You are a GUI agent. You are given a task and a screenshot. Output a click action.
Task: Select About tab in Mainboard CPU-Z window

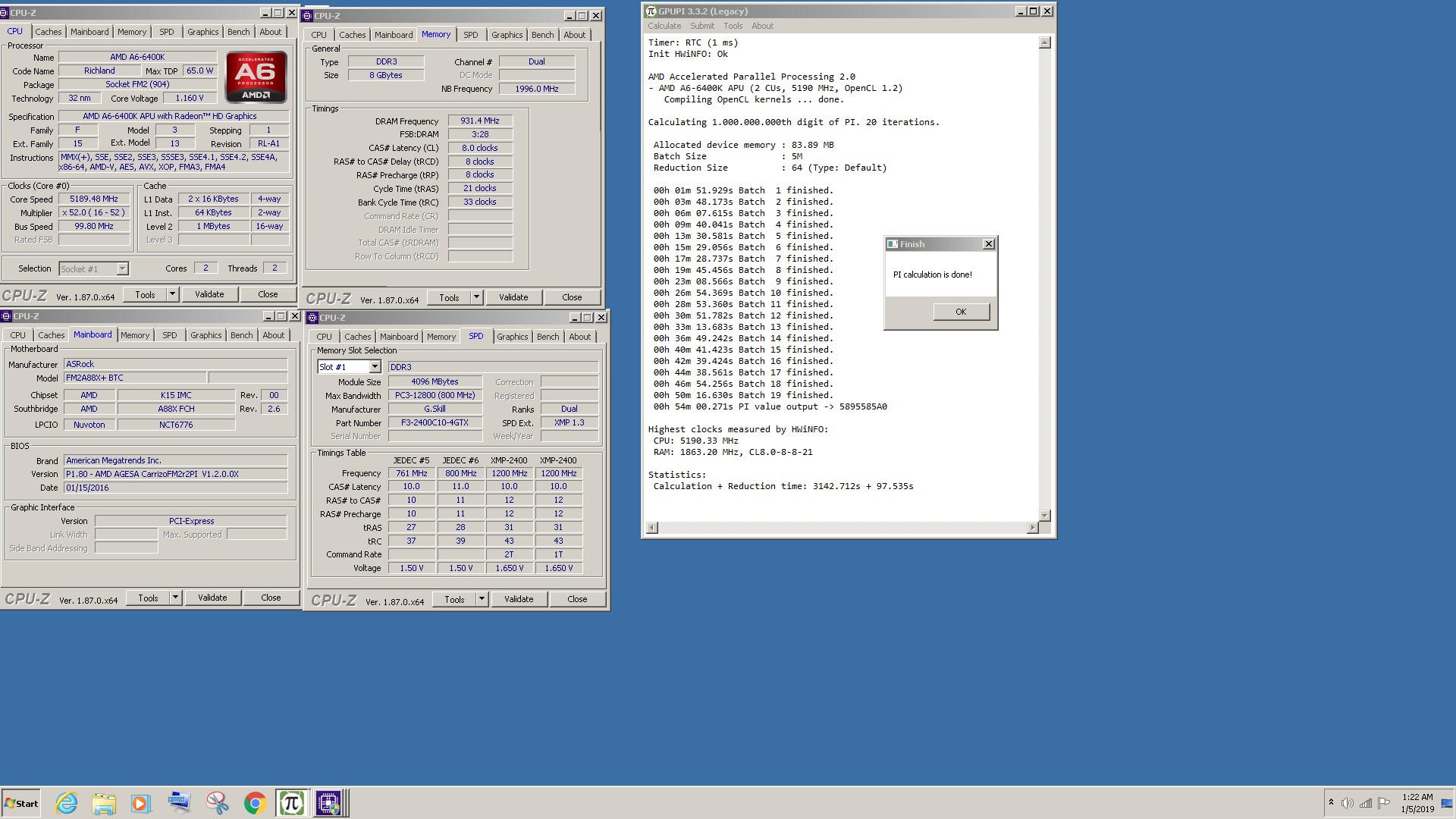(273, 335)
